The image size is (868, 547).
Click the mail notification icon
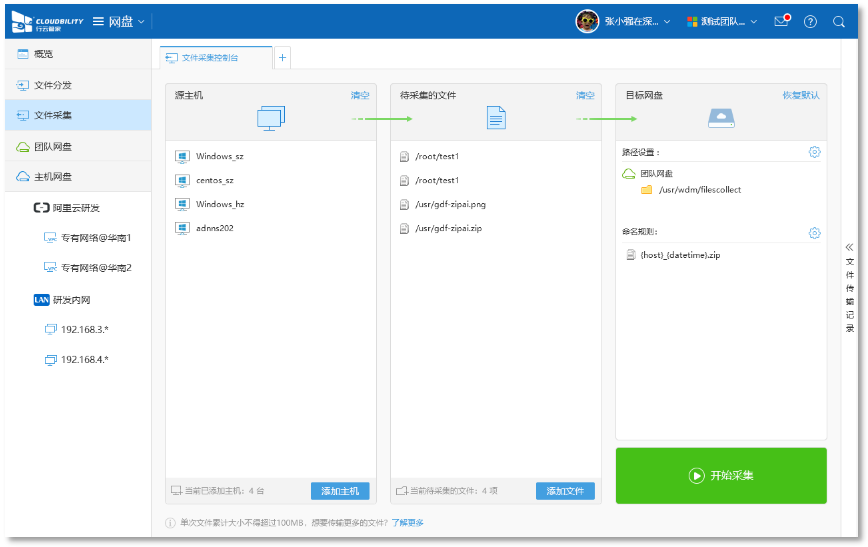(782, 21)
